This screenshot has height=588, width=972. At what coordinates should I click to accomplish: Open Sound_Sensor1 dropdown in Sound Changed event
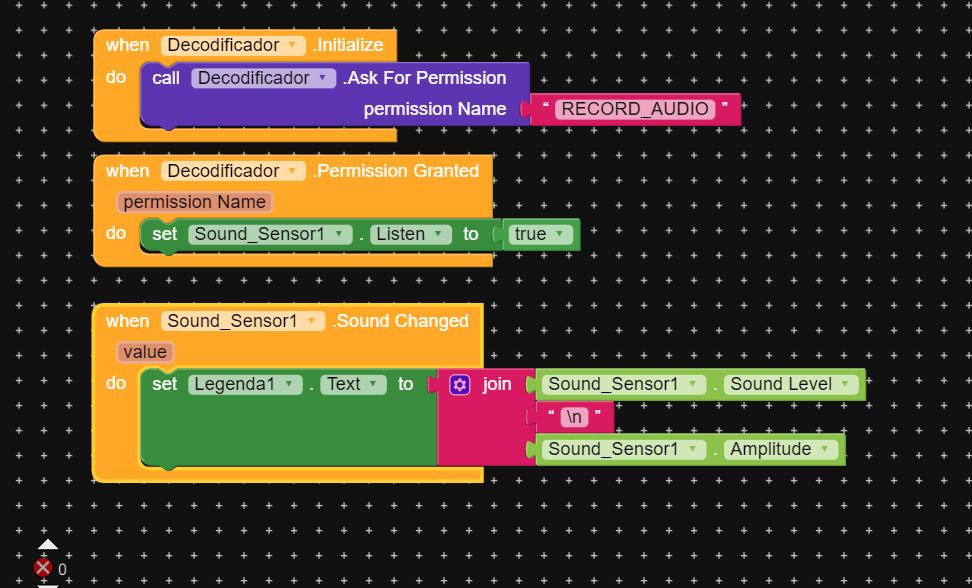(x=243, y=321)
